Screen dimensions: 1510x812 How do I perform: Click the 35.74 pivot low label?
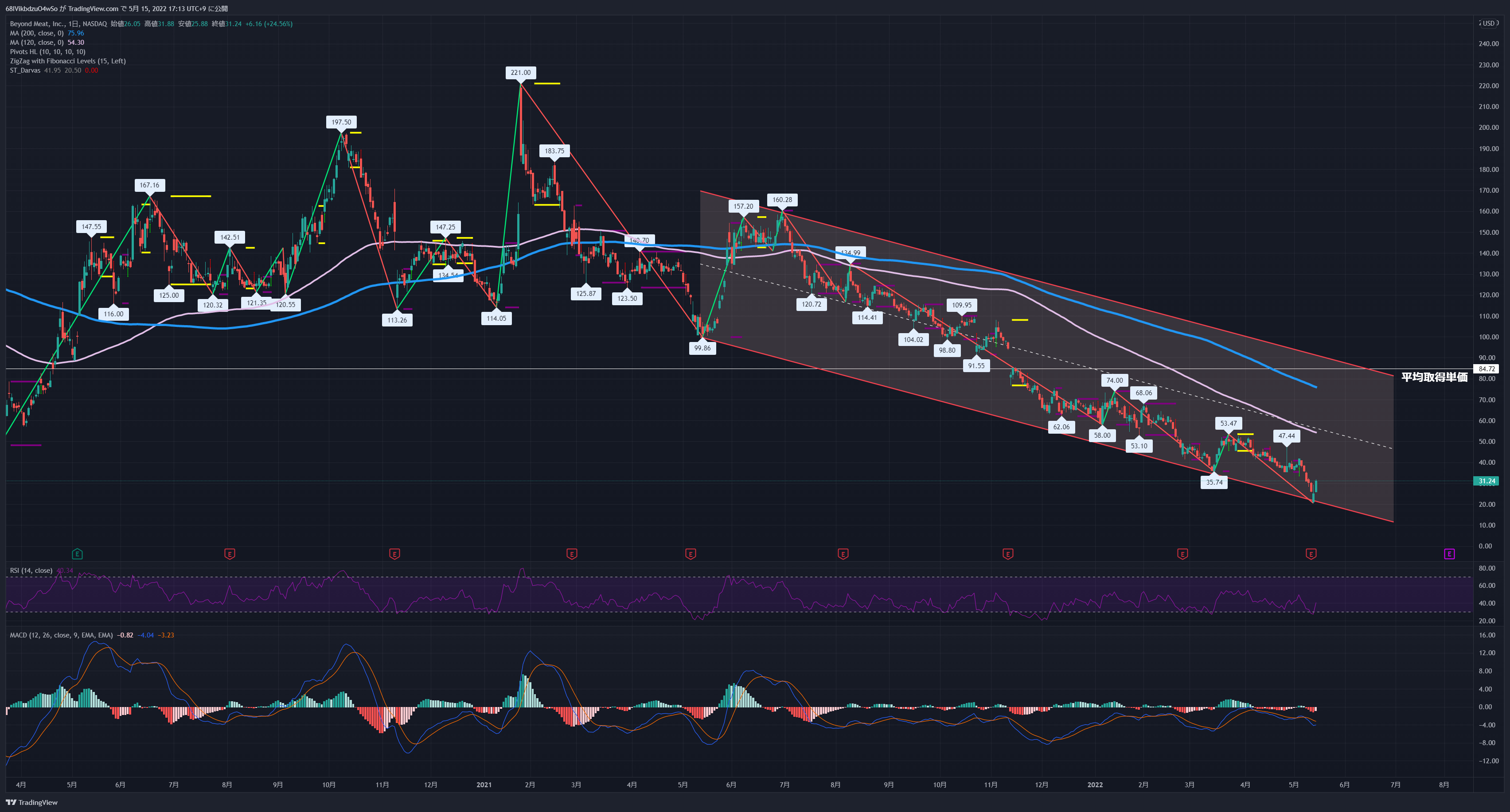[x=1214, y=482]
